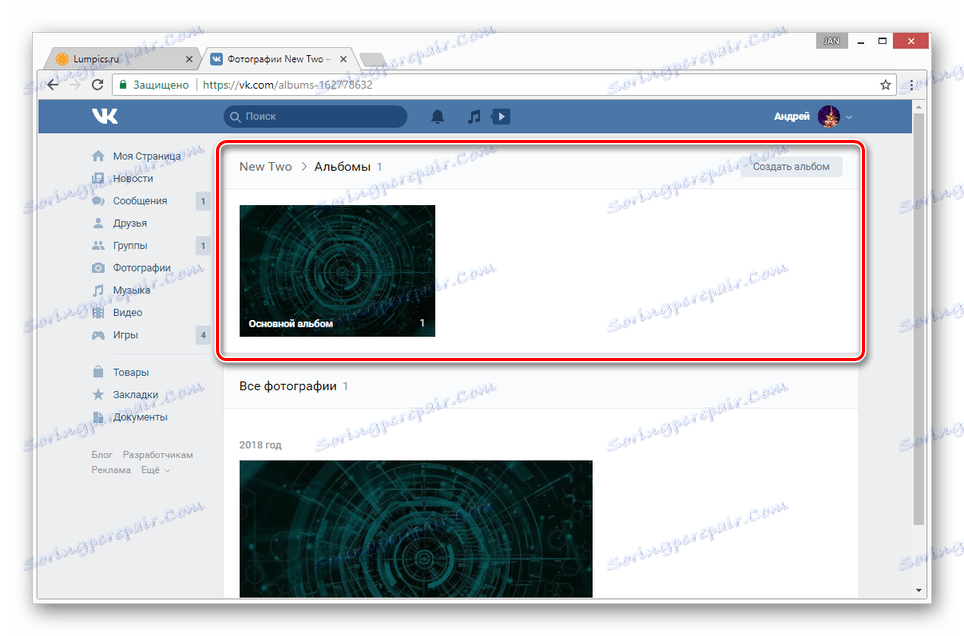The image size is (964, 636).
Task: Click the Закладки star icon
Action: 98,394
